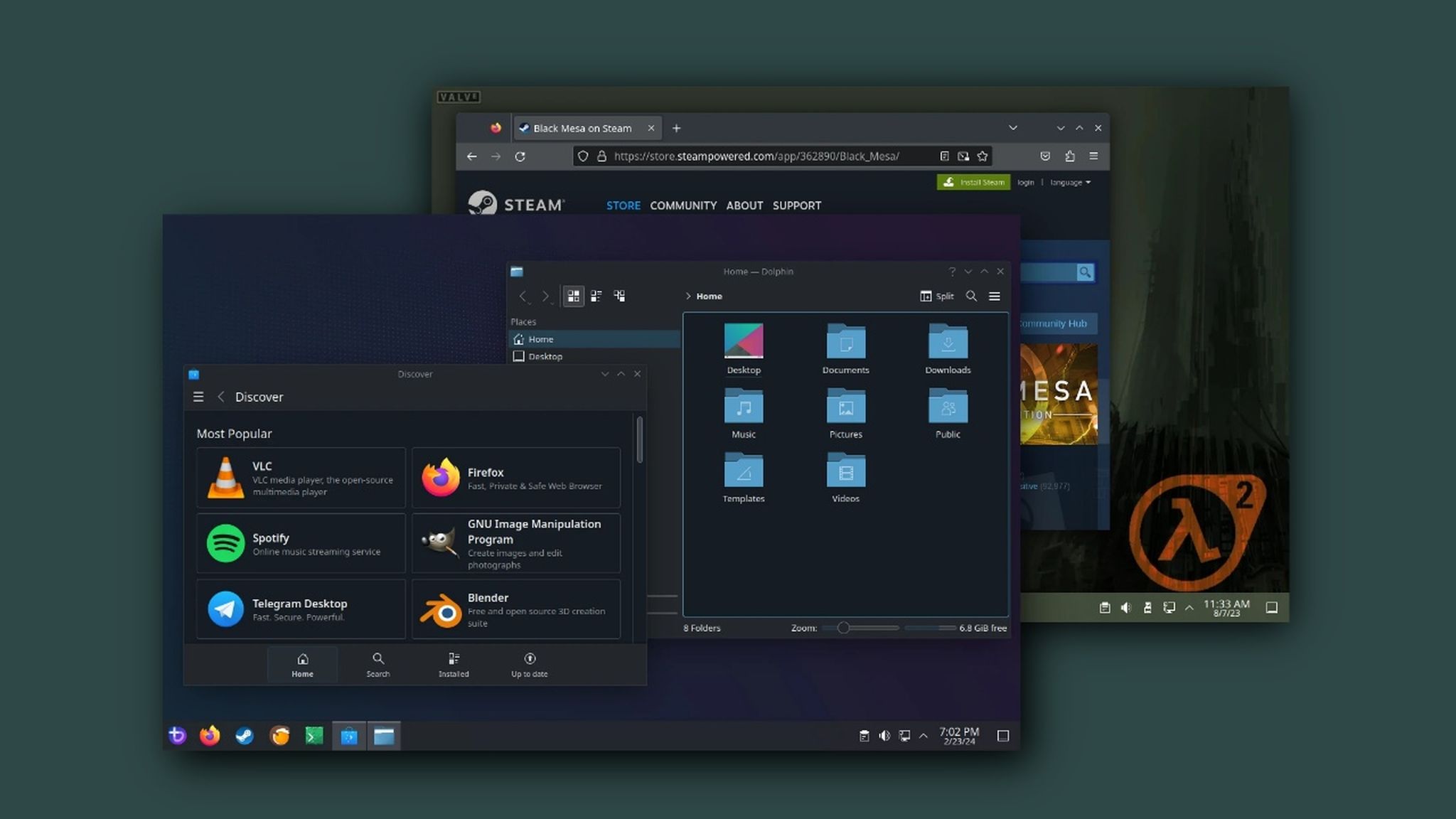
Task: Toggle the show desktop button on the taskbar
Action: (x=1002, y=735)
